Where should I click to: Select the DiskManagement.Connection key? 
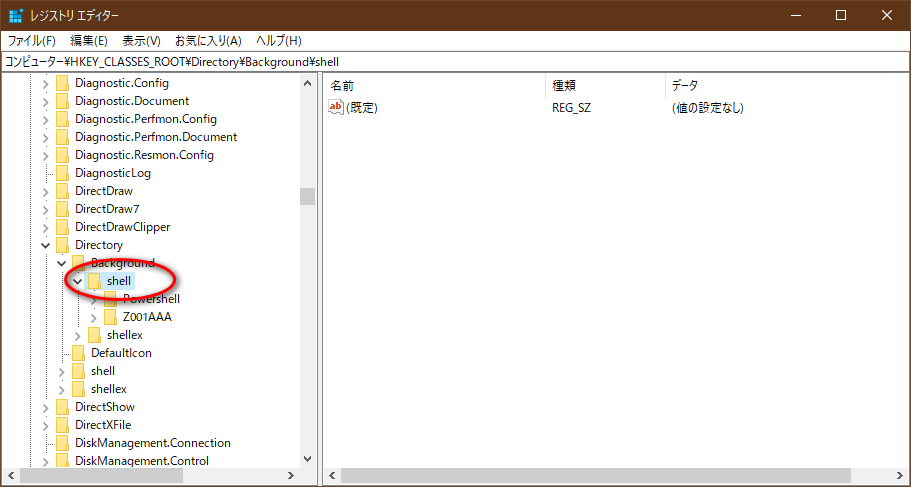point(152,443)
